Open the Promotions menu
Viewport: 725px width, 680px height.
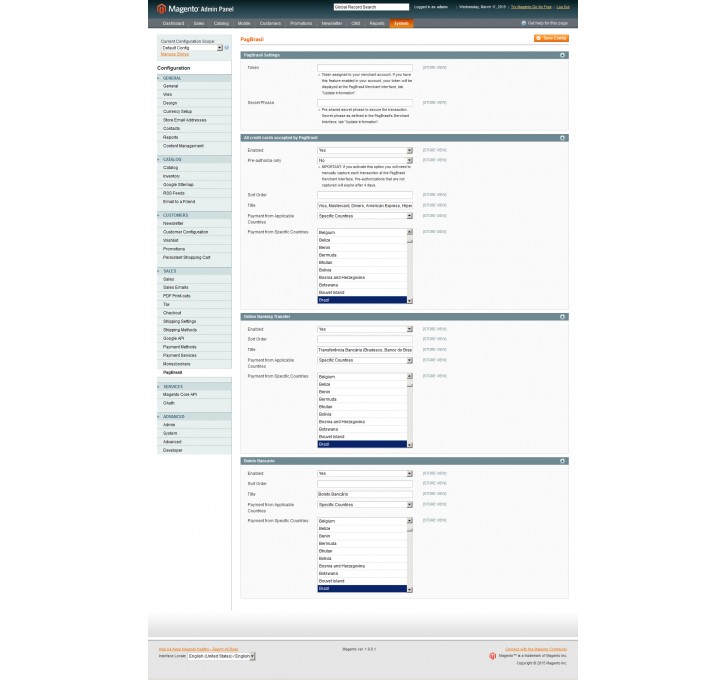[x=301, y=24]
